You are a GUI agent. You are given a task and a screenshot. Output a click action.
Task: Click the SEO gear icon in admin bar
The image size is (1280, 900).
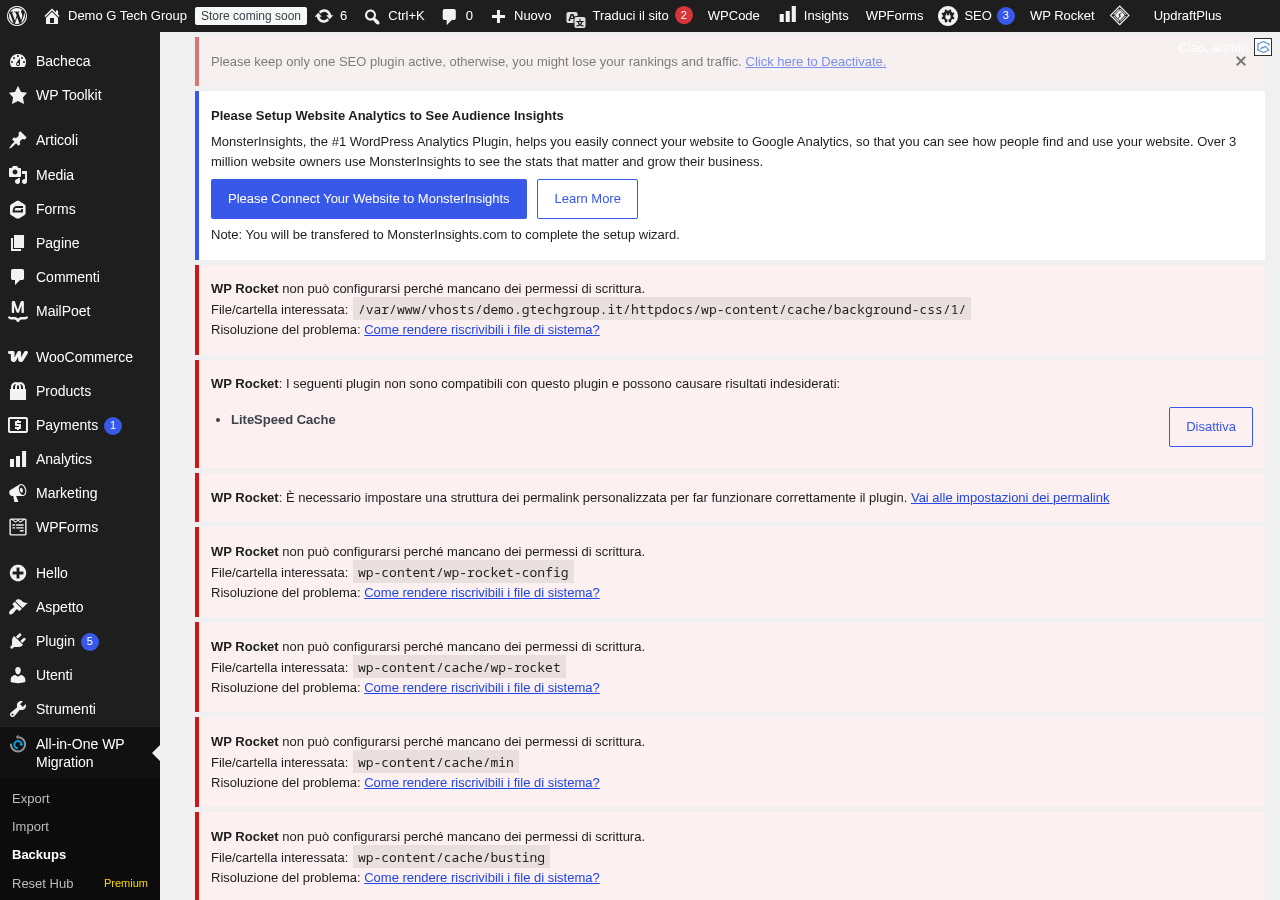(x=948, y=16)
